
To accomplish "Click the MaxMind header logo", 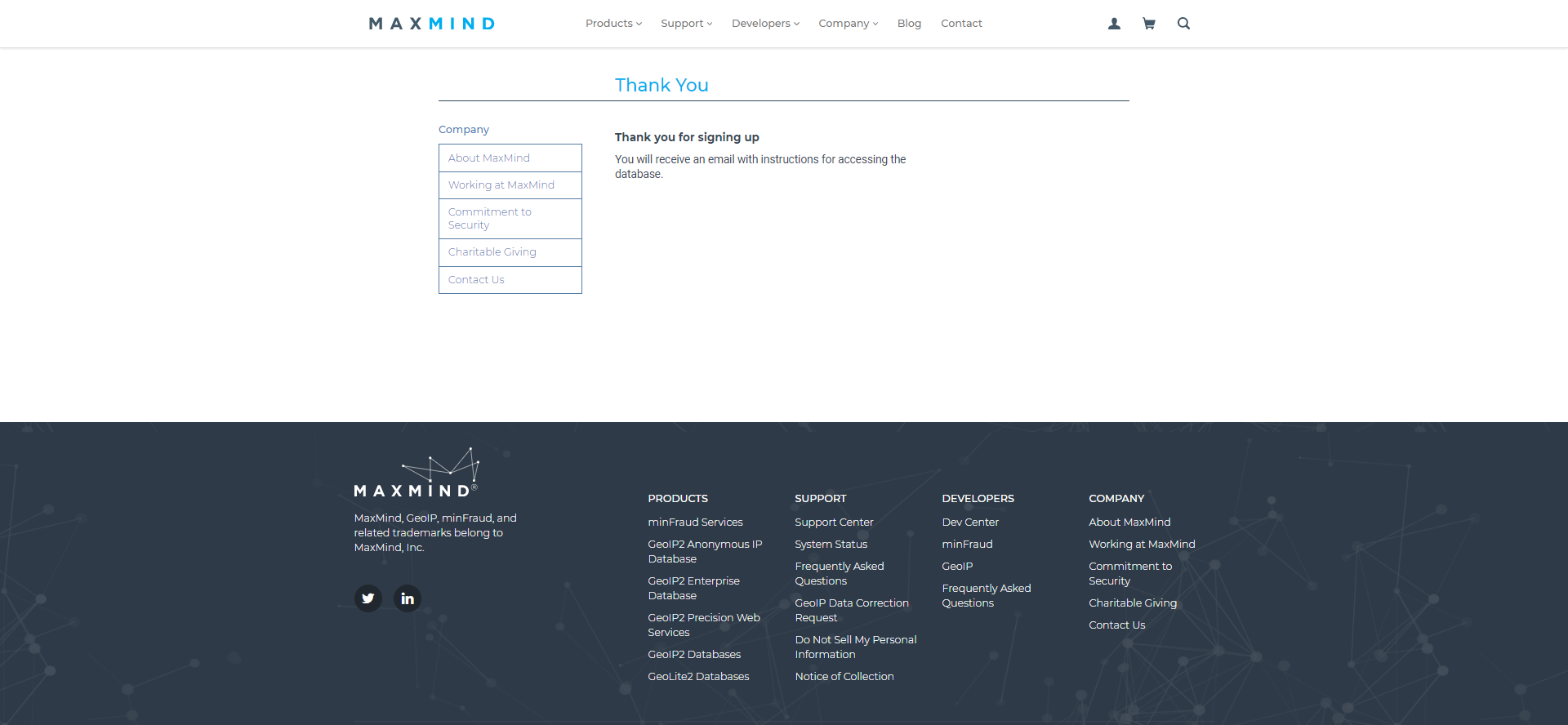I will [x=432, y=24].
